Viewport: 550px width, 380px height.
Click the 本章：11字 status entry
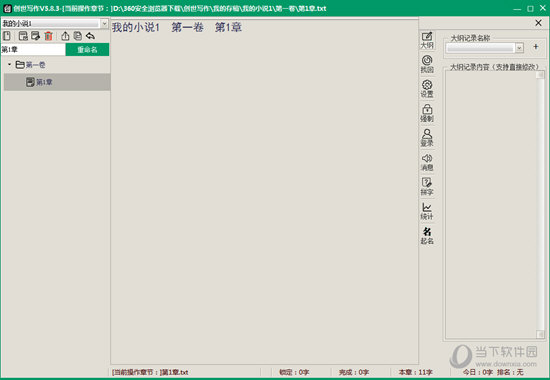pos(416,372)
